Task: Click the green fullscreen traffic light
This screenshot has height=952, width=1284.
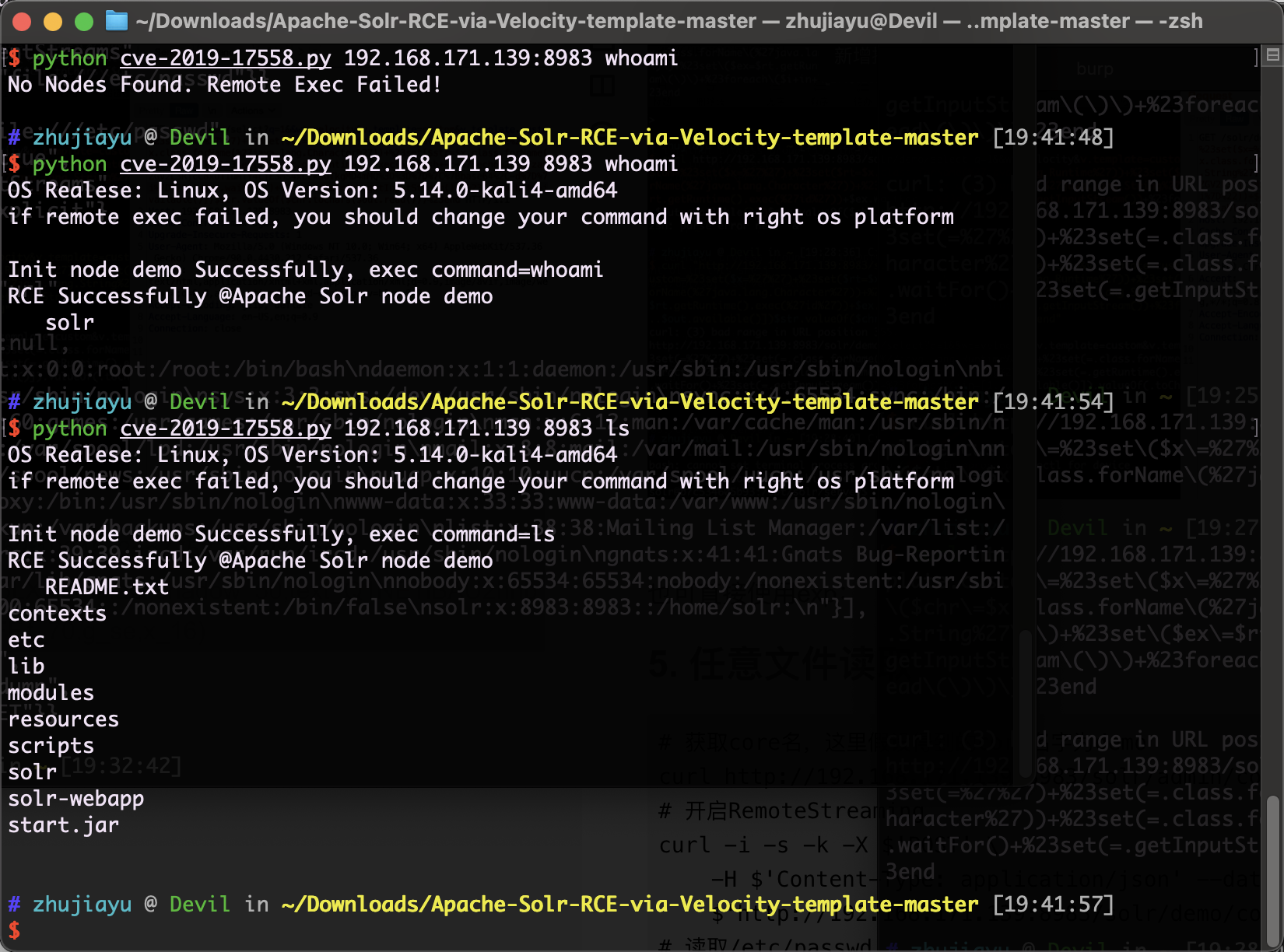Action: (x=83, y=21)
